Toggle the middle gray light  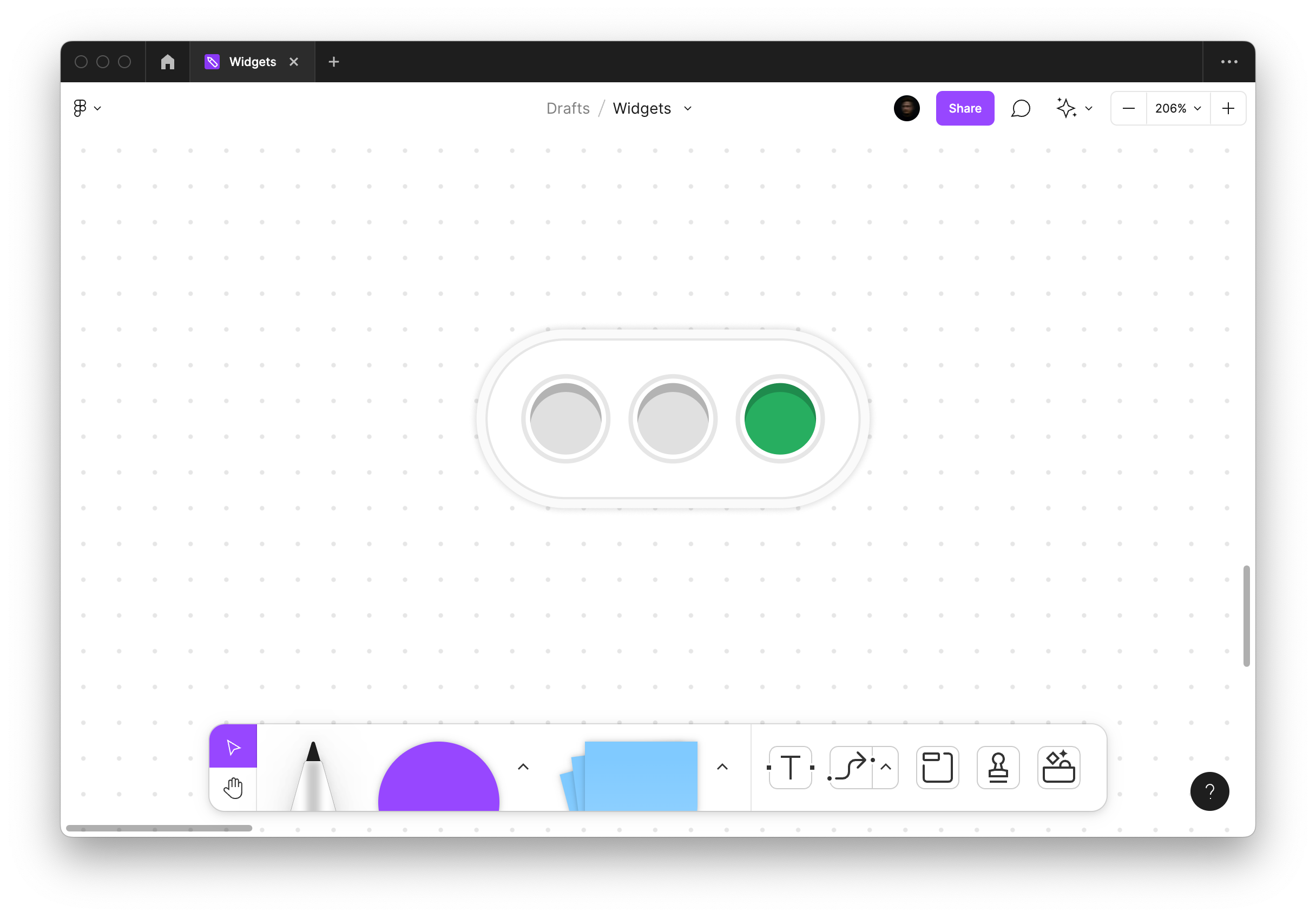point(673,419)
